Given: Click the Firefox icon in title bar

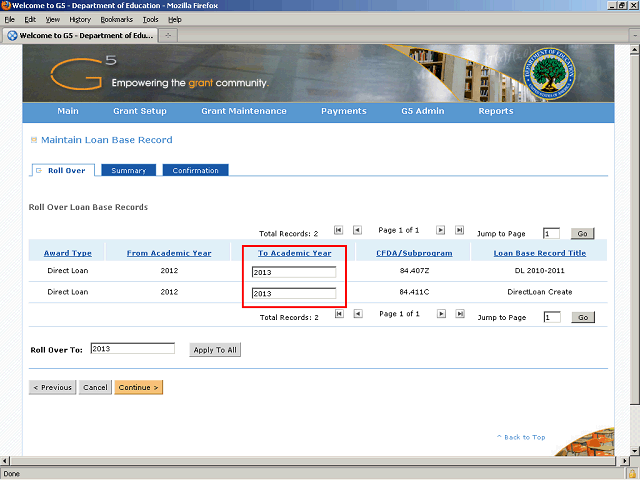Looking at the screenshot, I should (5, 5).
